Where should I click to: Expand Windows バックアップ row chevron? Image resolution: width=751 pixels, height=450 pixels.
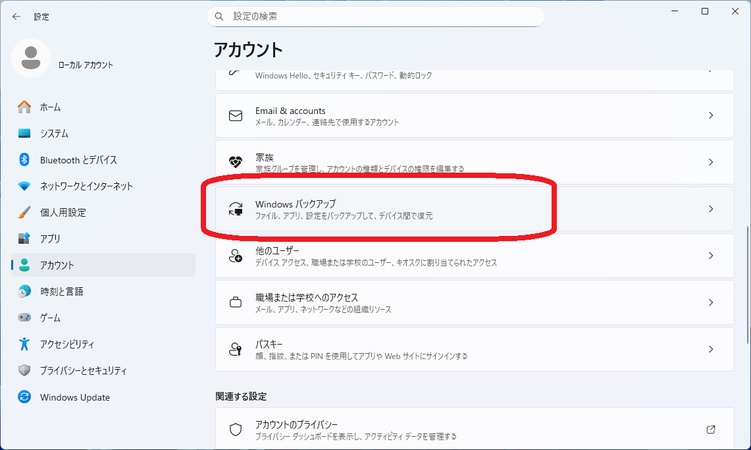coord(711,209)
